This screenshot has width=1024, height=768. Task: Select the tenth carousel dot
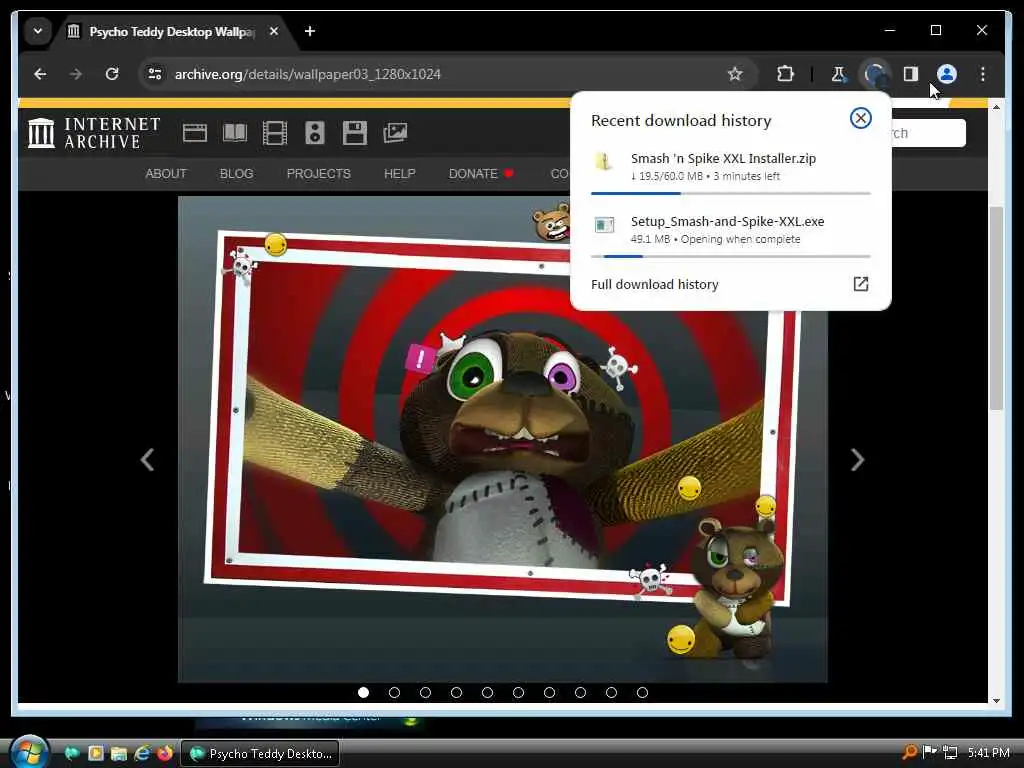[643, 692]
